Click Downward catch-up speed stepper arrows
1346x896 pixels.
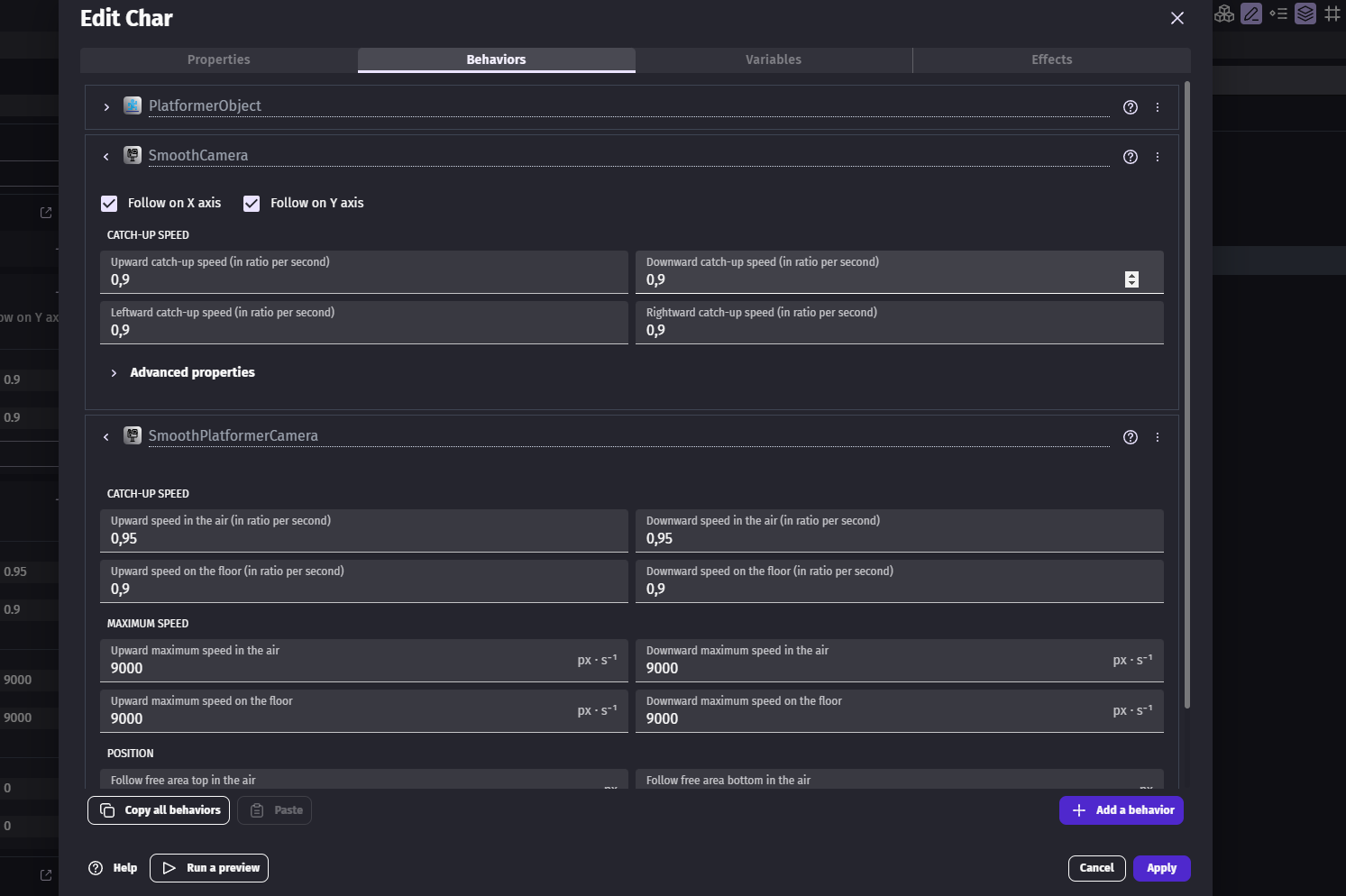[x=1132, y=279]
